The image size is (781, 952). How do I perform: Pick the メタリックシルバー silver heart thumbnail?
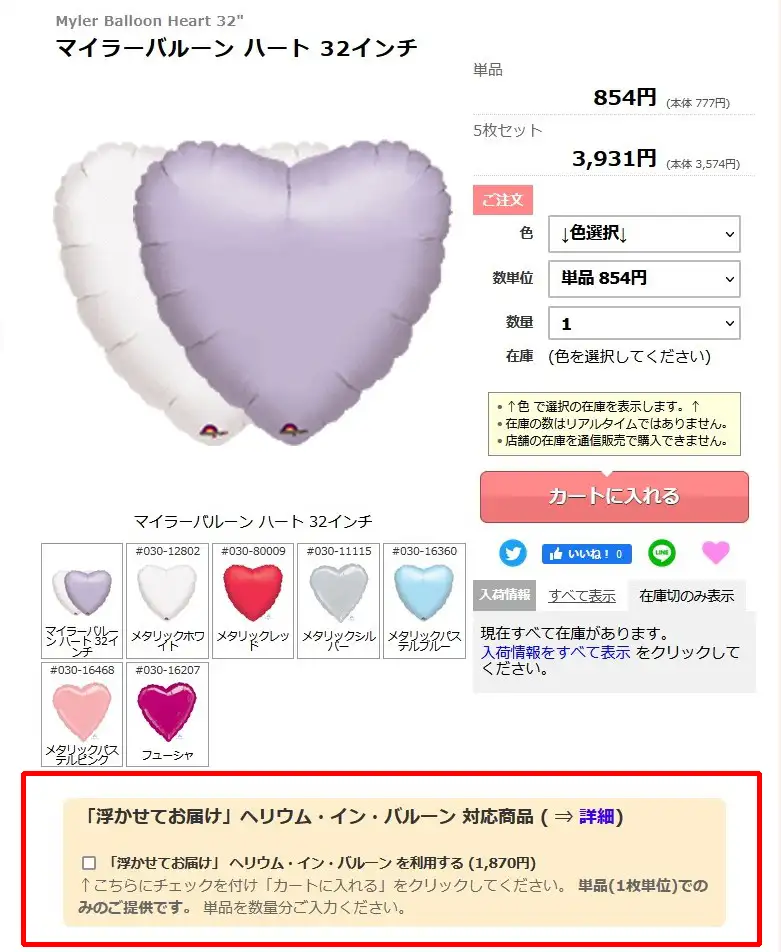click(339, 600)
